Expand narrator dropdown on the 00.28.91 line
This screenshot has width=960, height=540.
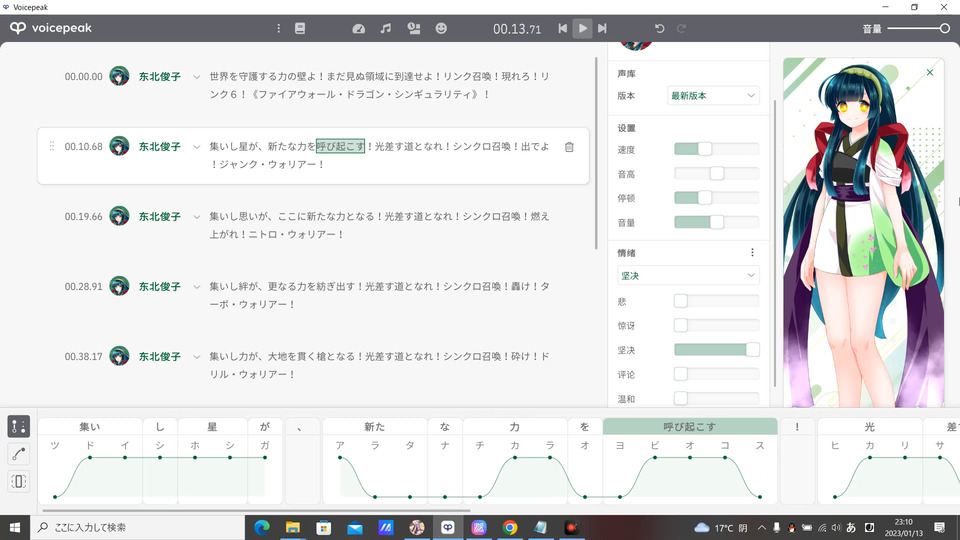click(x=197, y=287)
